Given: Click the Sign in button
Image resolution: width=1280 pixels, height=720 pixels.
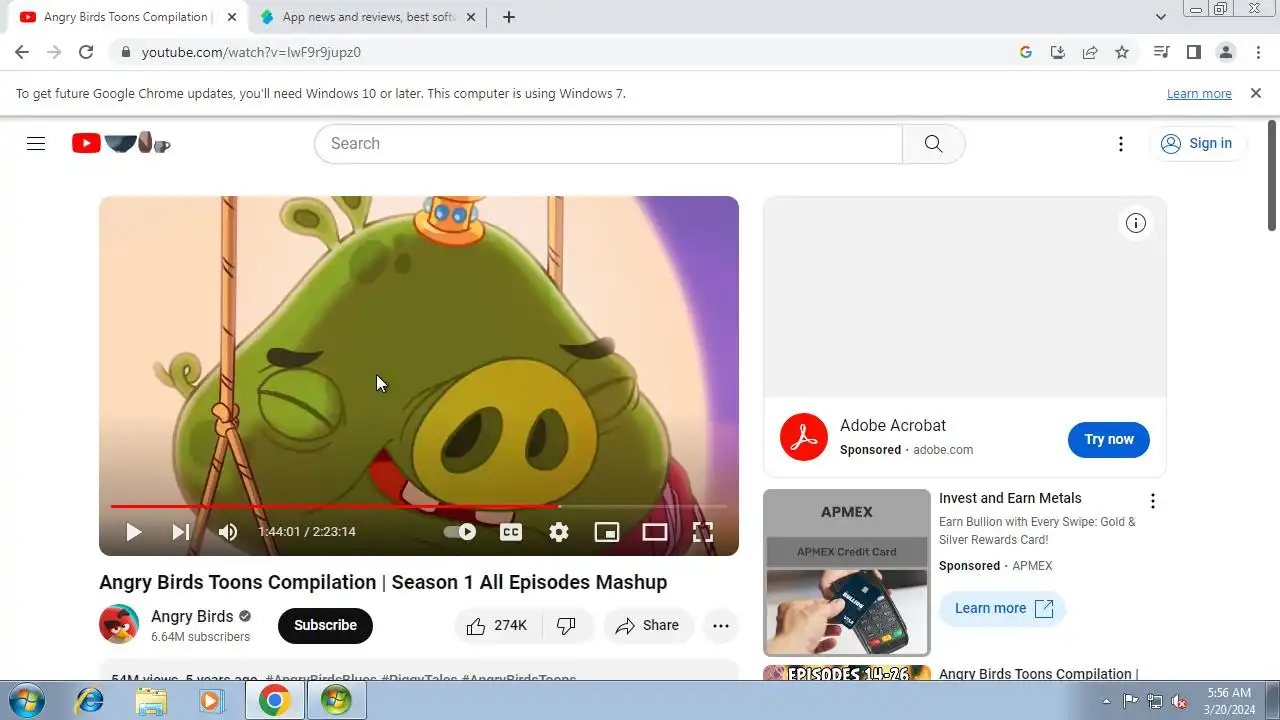Looking at the screenshot, I should pyautogui.click(x=1197, y=143).
